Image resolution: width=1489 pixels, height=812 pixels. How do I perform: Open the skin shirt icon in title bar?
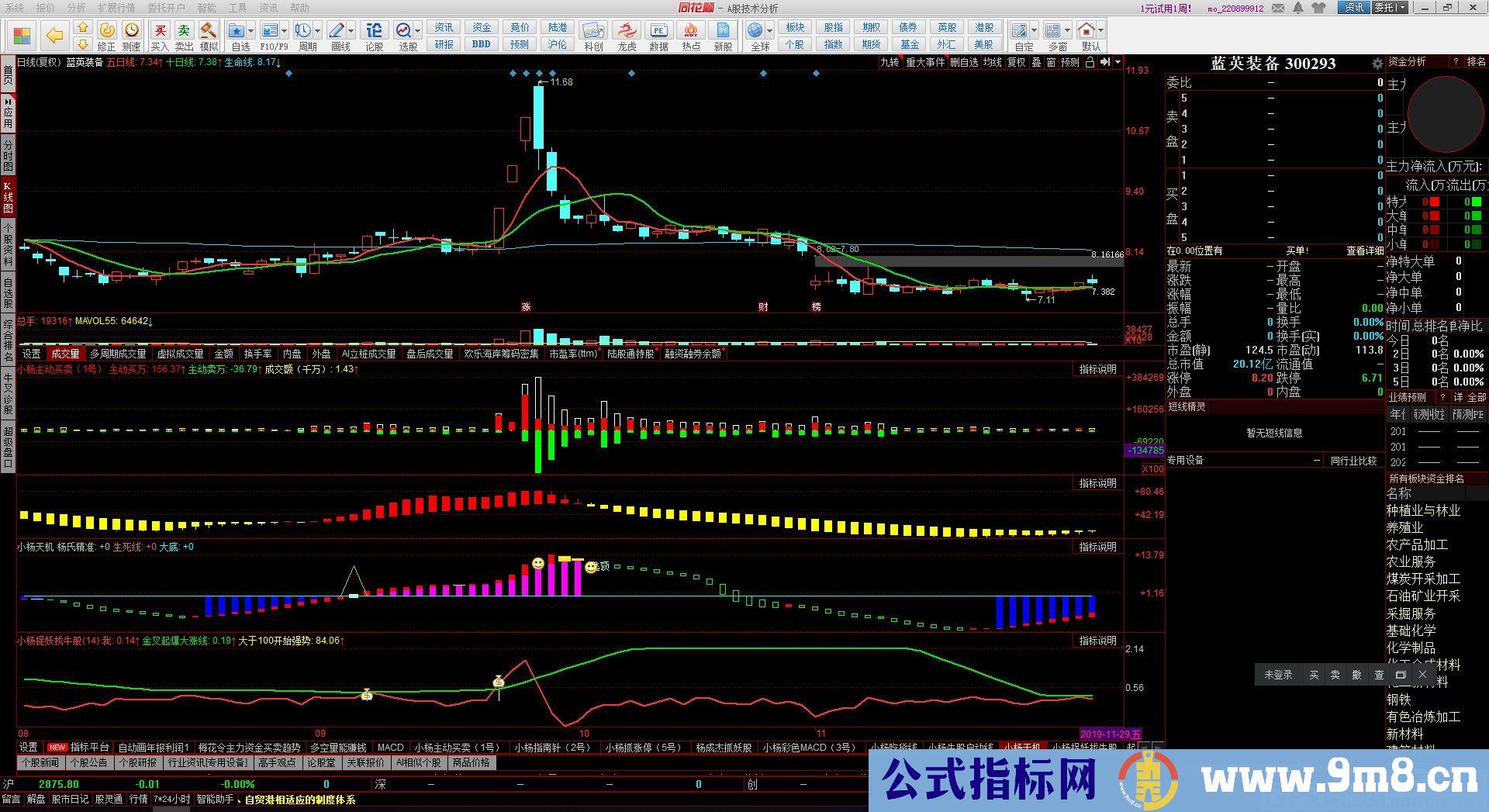[x=1319, y=8]
